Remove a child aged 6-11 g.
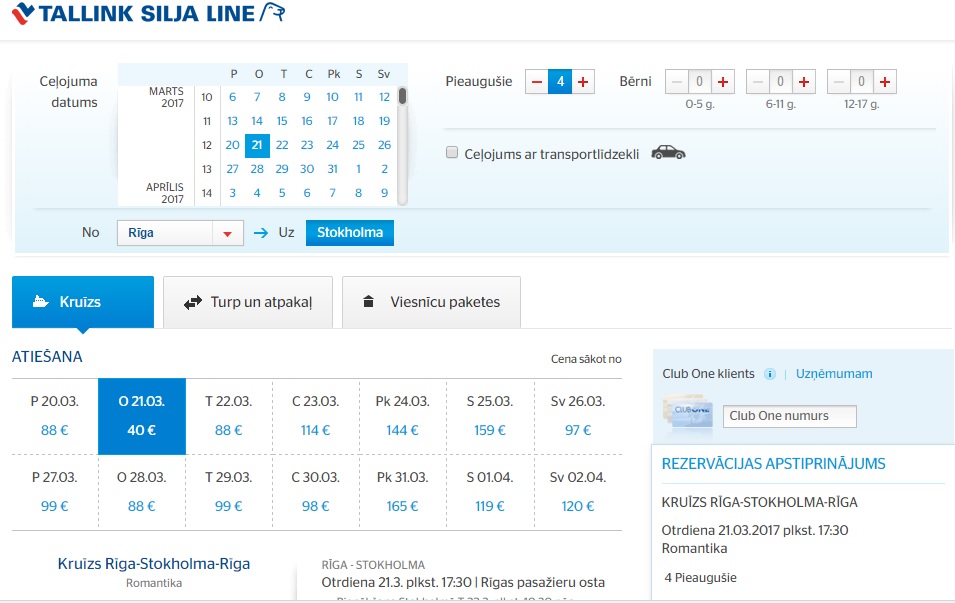Viewport: 955px width, 603px height. tap(758, 82)
